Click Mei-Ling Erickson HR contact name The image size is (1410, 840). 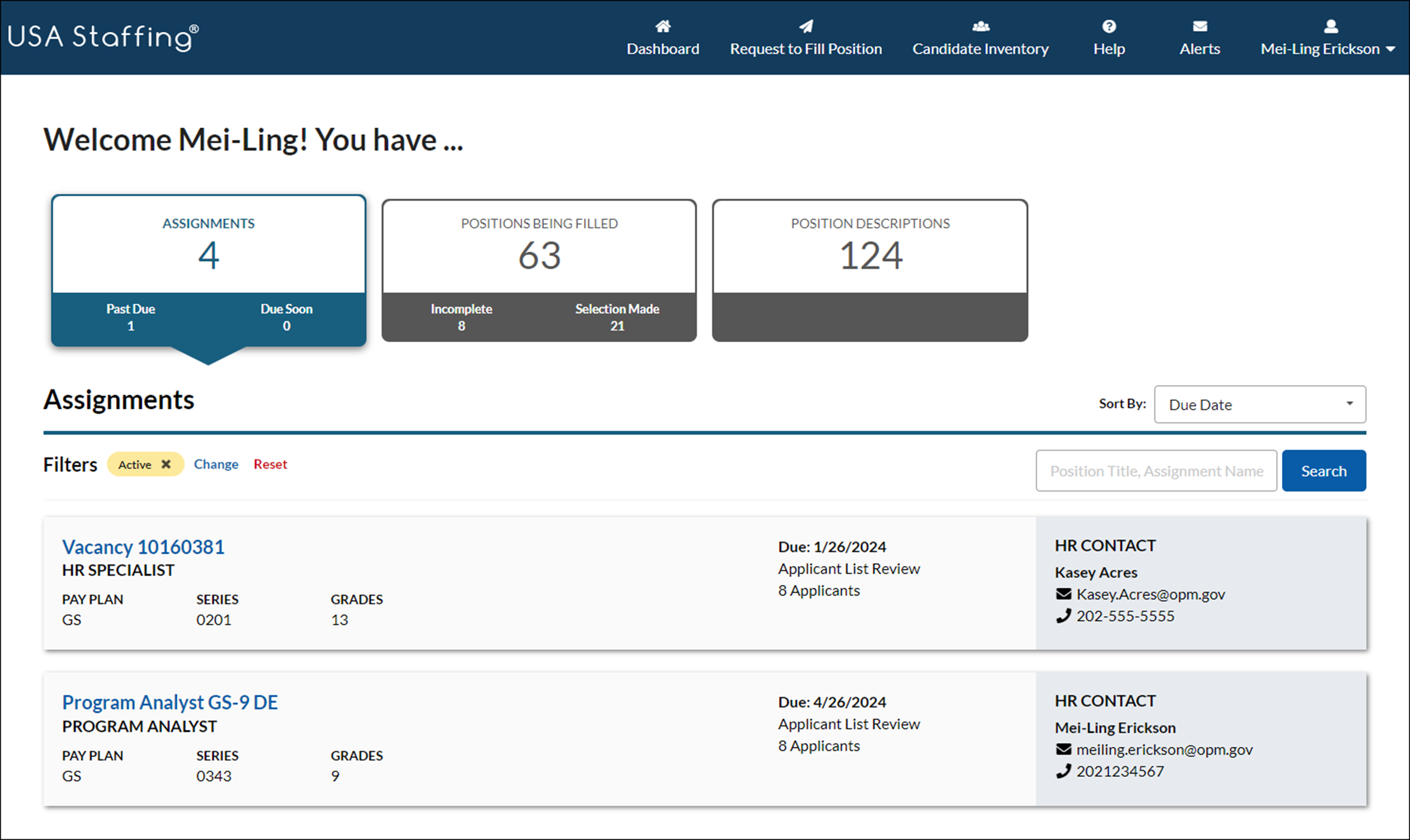[x=1115, y=728]
